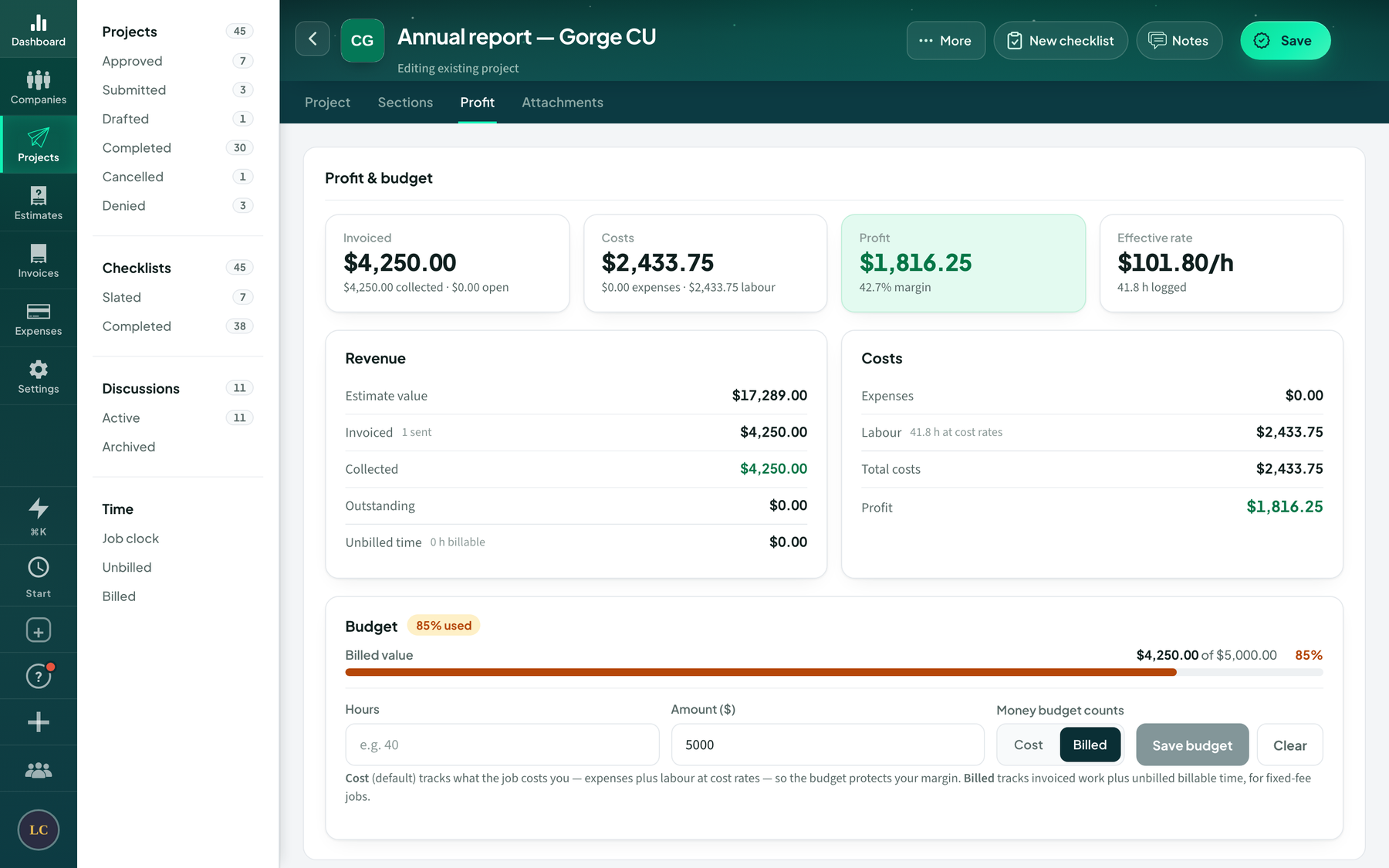The width and height of the screenshot is (1389, 868).
Task: Select Billed for money budget counts
Action: click(1090, 745)
